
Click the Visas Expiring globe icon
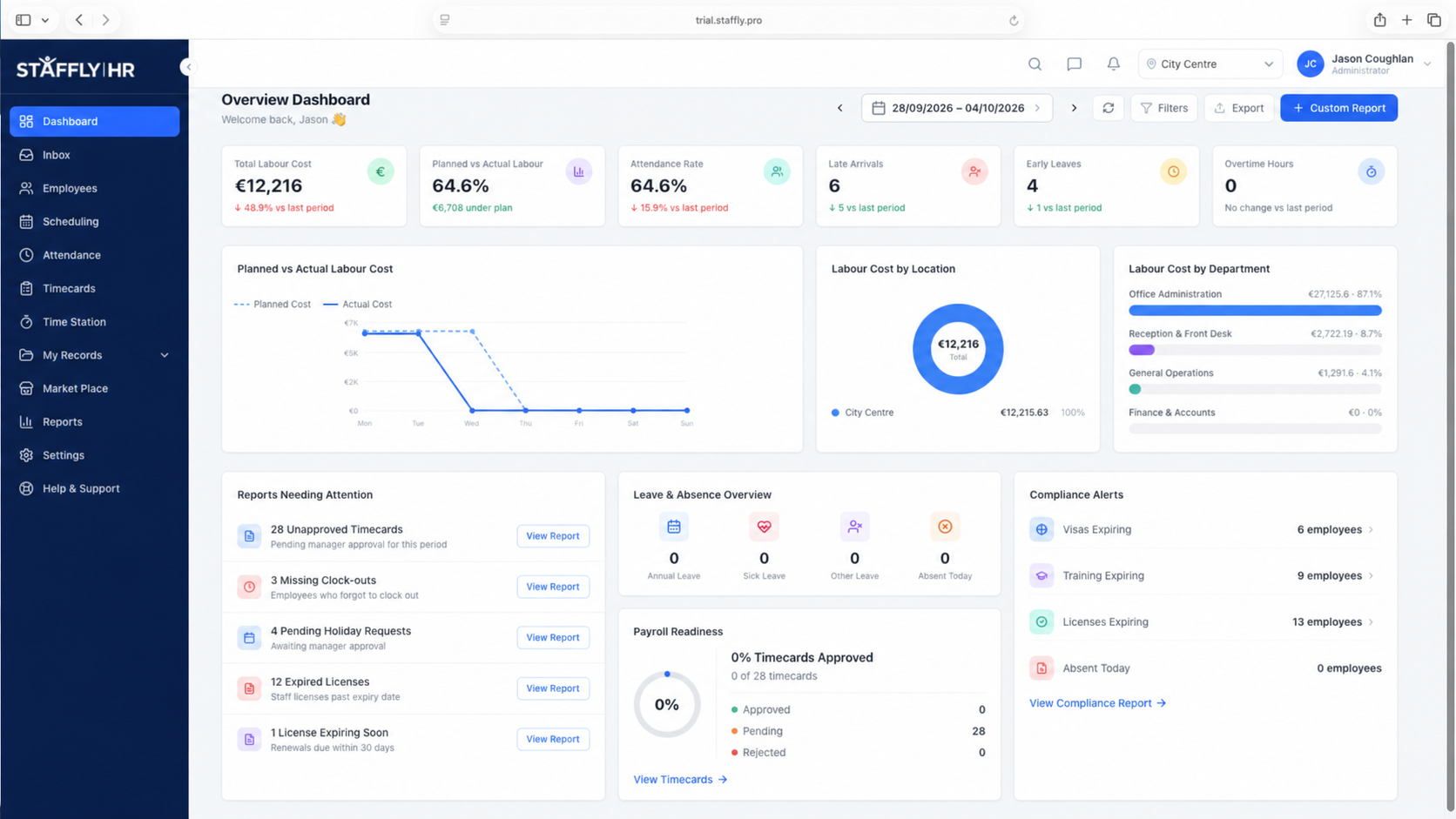point(1041,529)
